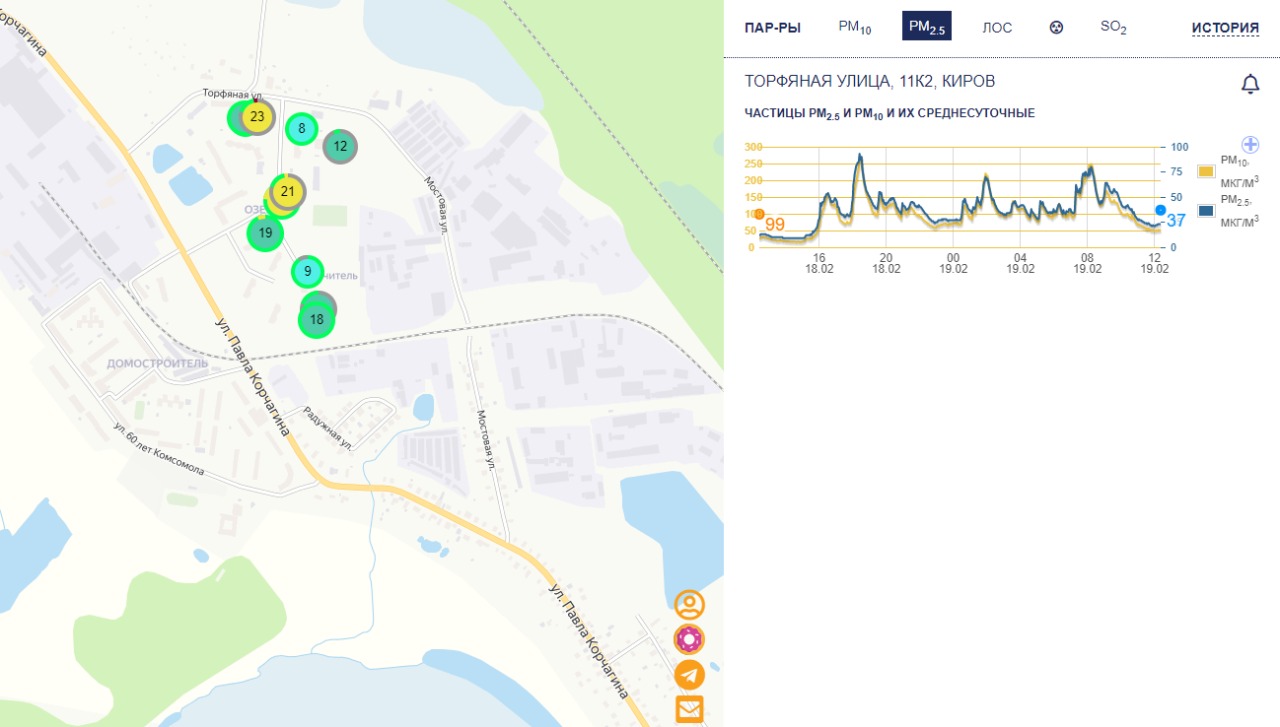Select the sensor marker showing 21
The height and width of the screenshot is (727, 1280).
tap(288, 191)
